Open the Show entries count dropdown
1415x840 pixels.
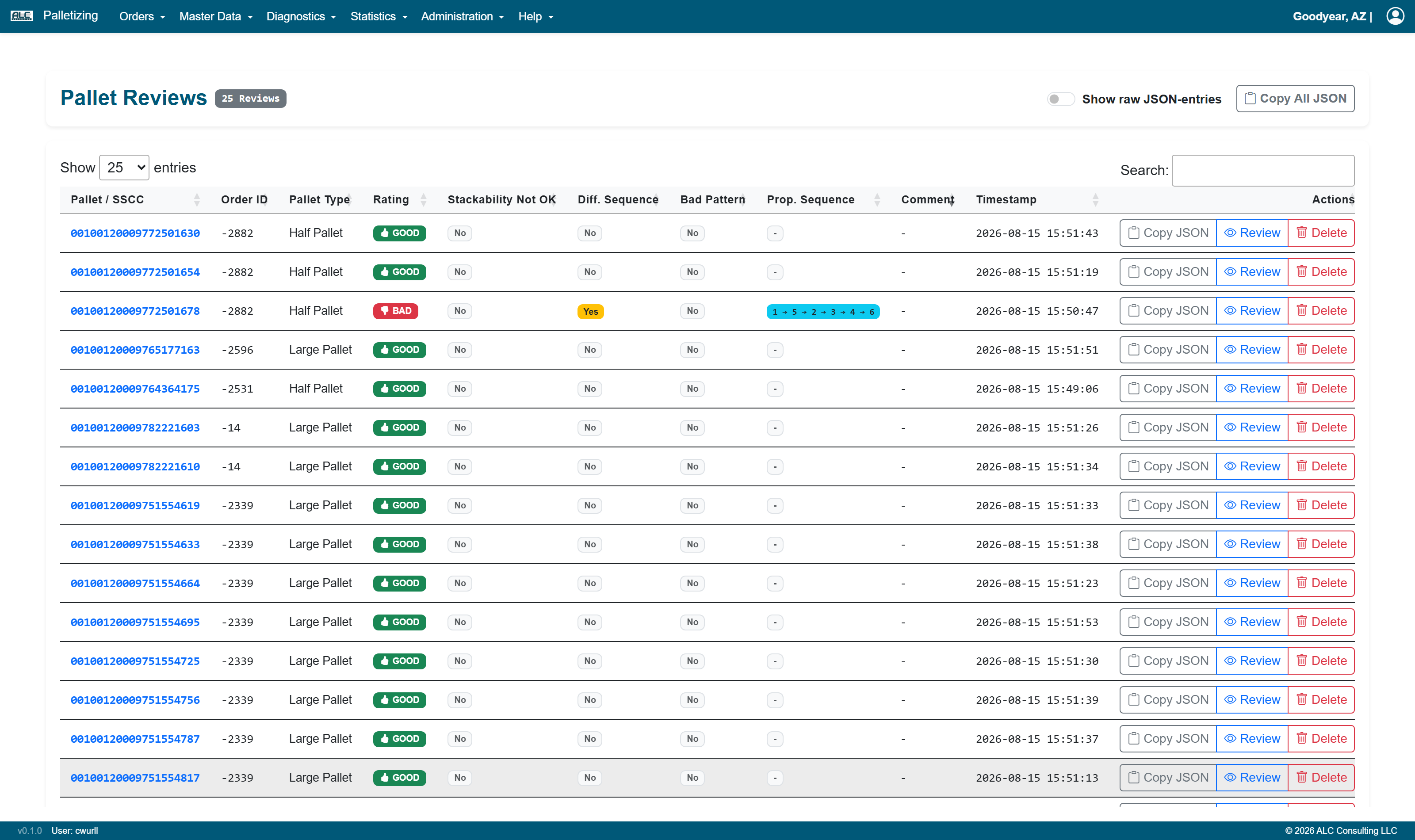124,168
